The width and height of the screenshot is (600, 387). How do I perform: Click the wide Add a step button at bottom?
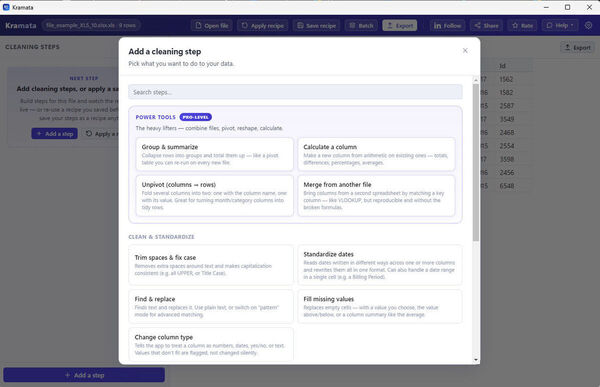(84, 375)
